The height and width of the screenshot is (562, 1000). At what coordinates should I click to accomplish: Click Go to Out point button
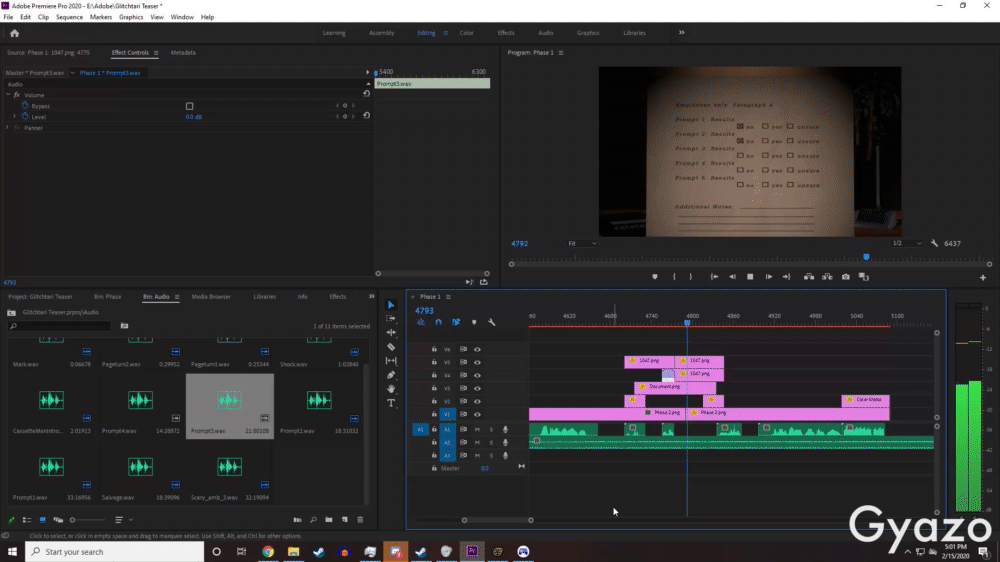786,277
